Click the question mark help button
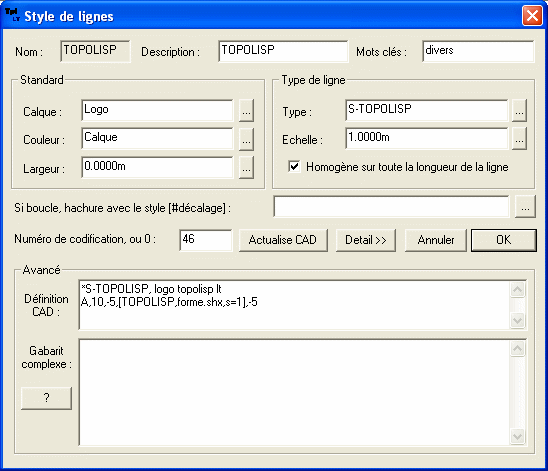This screenshot has height=471, width=548. point(46,398)
